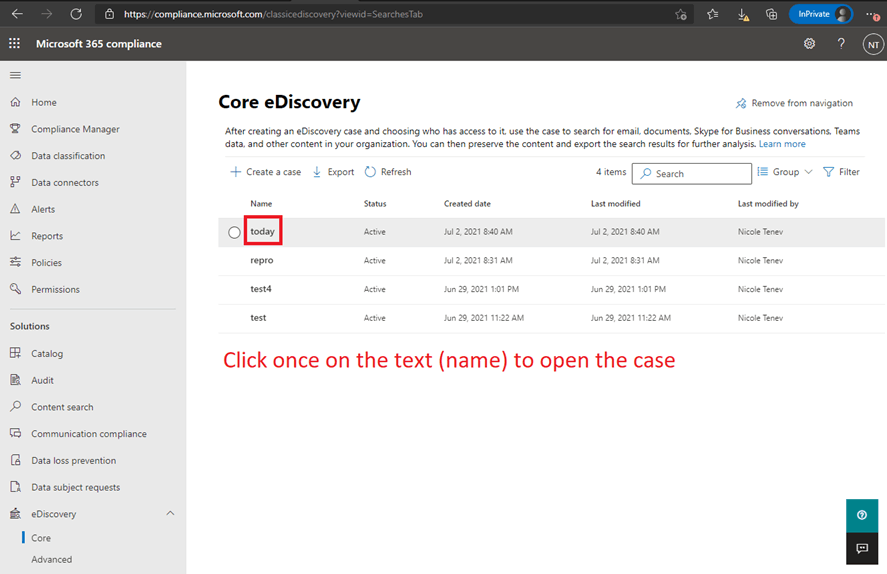The image size is (887, 574).
Task: Click the browser back arrow
Action: point(17,14)
